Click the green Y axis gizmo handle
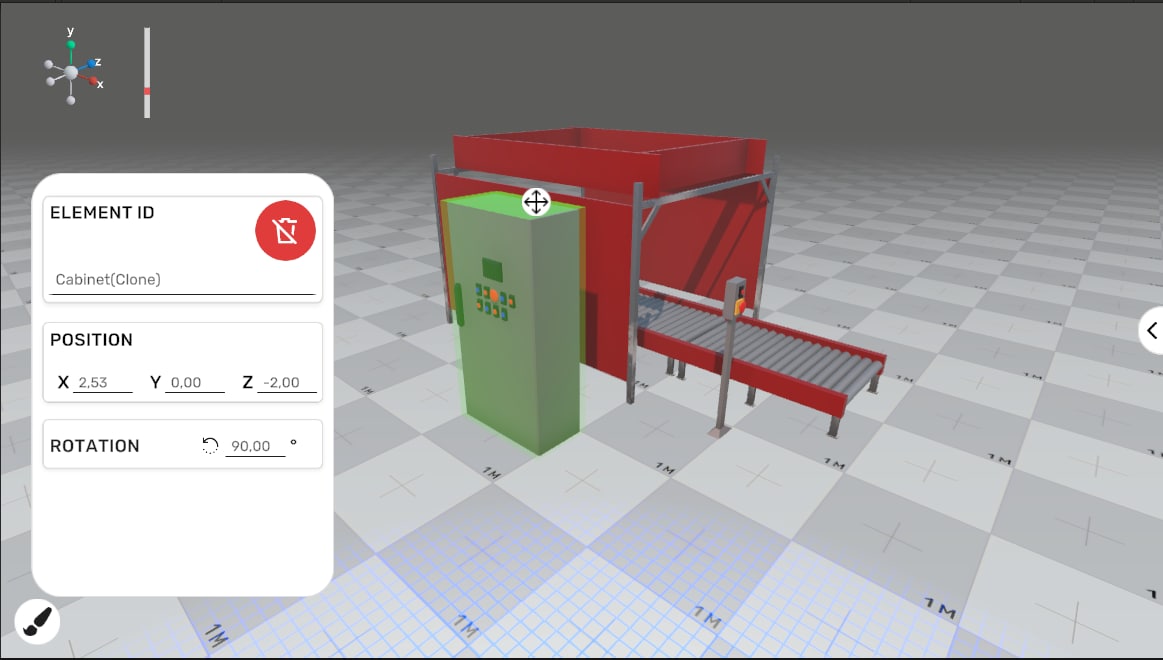Image resolution: width=1163 pixels, height=660 pixels. tap(71, 45)
